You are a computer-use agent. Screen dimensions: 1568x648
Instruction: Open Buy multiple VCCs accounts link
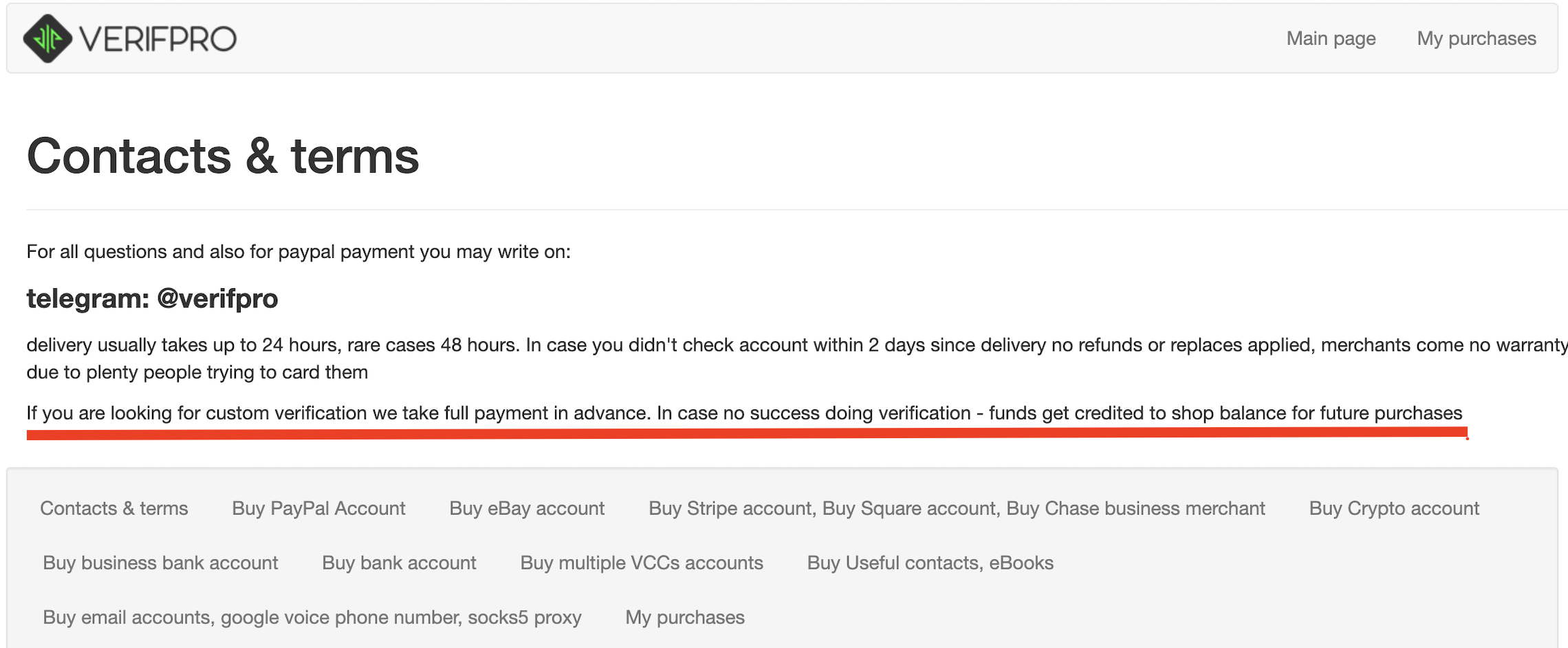[642, 563]
